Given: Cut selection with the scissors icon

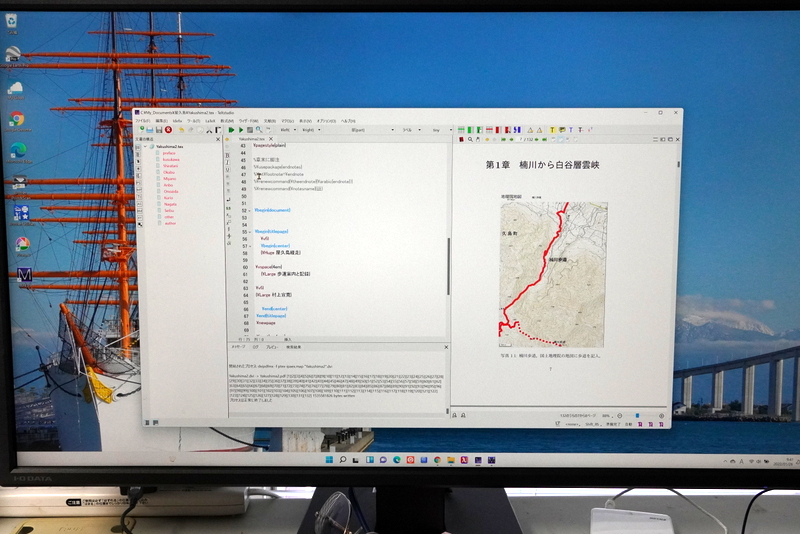Looking at the screenshot, I should 209,130.
